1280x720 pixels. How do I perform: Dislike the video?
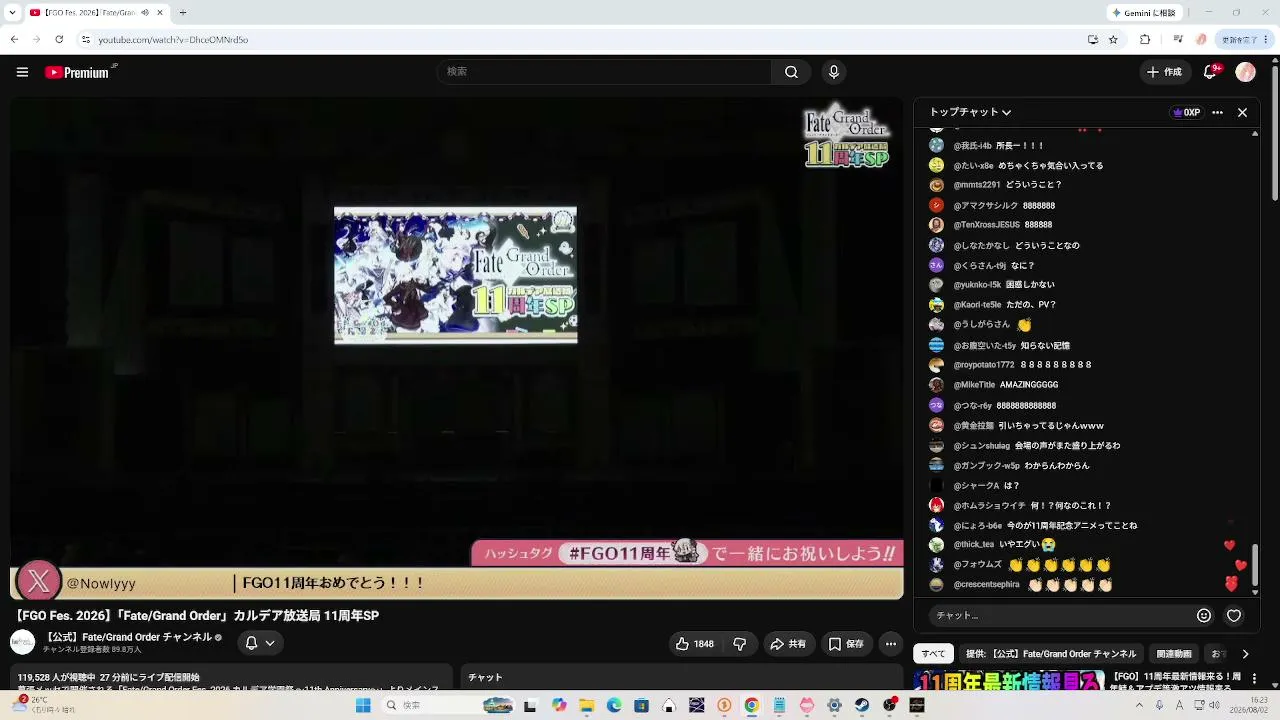740,644
